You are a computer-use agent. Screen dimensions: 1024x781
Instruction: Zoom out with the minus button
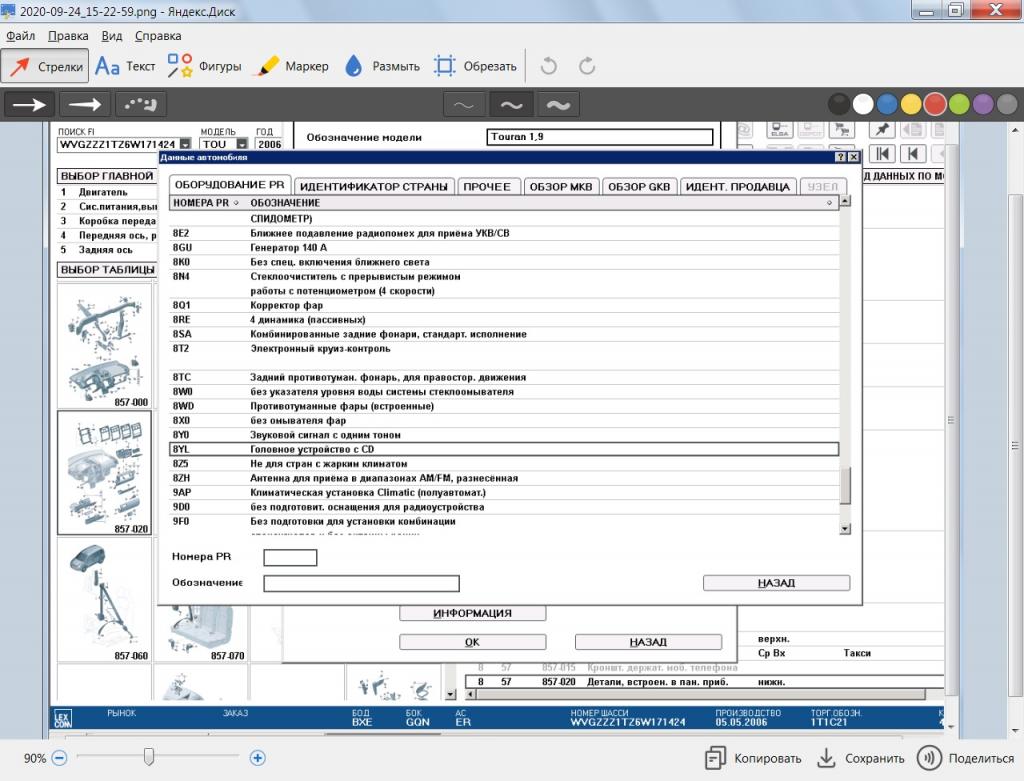click(59, 758)
